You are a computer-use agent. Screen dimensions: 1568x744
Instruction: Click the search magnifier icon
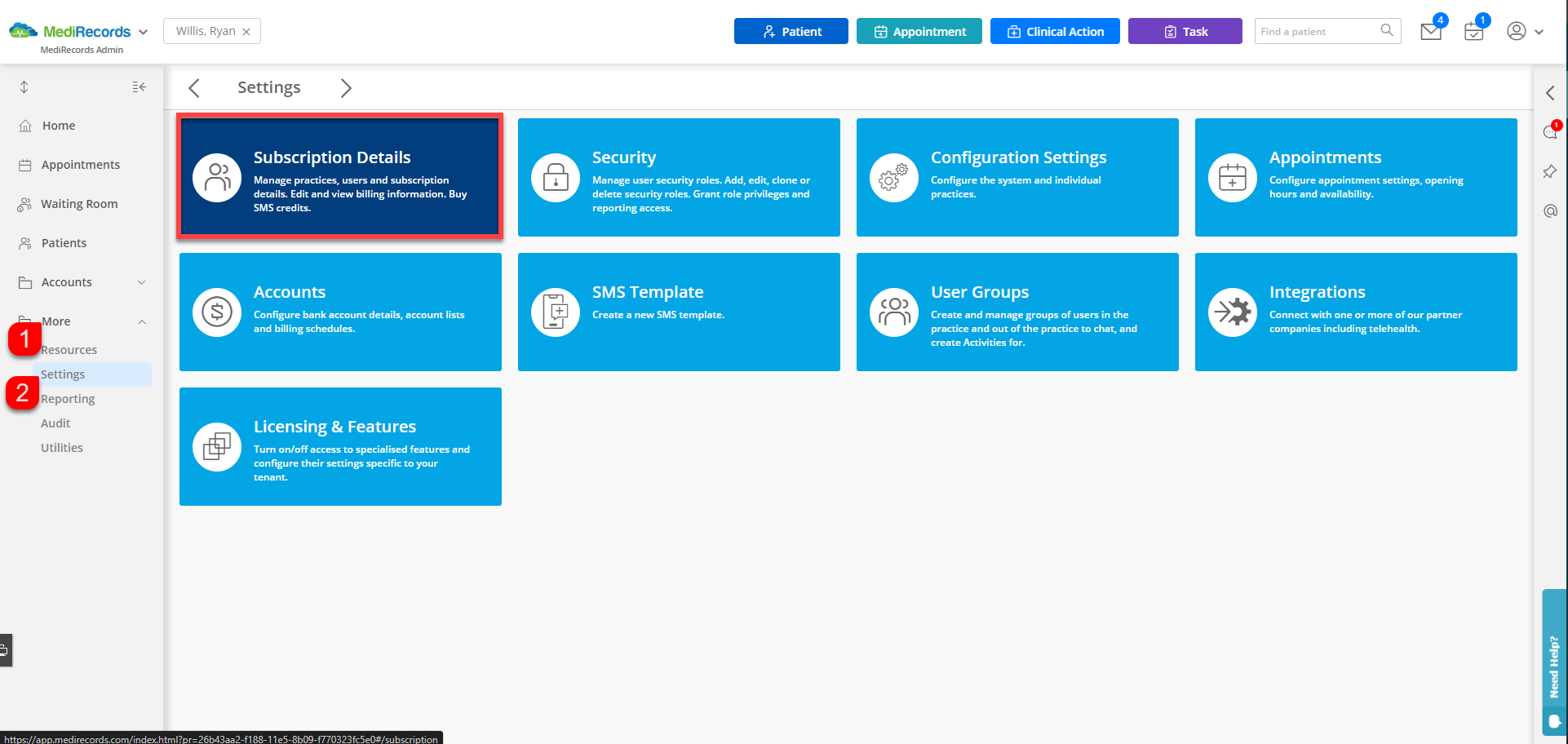click(1387, 30)
